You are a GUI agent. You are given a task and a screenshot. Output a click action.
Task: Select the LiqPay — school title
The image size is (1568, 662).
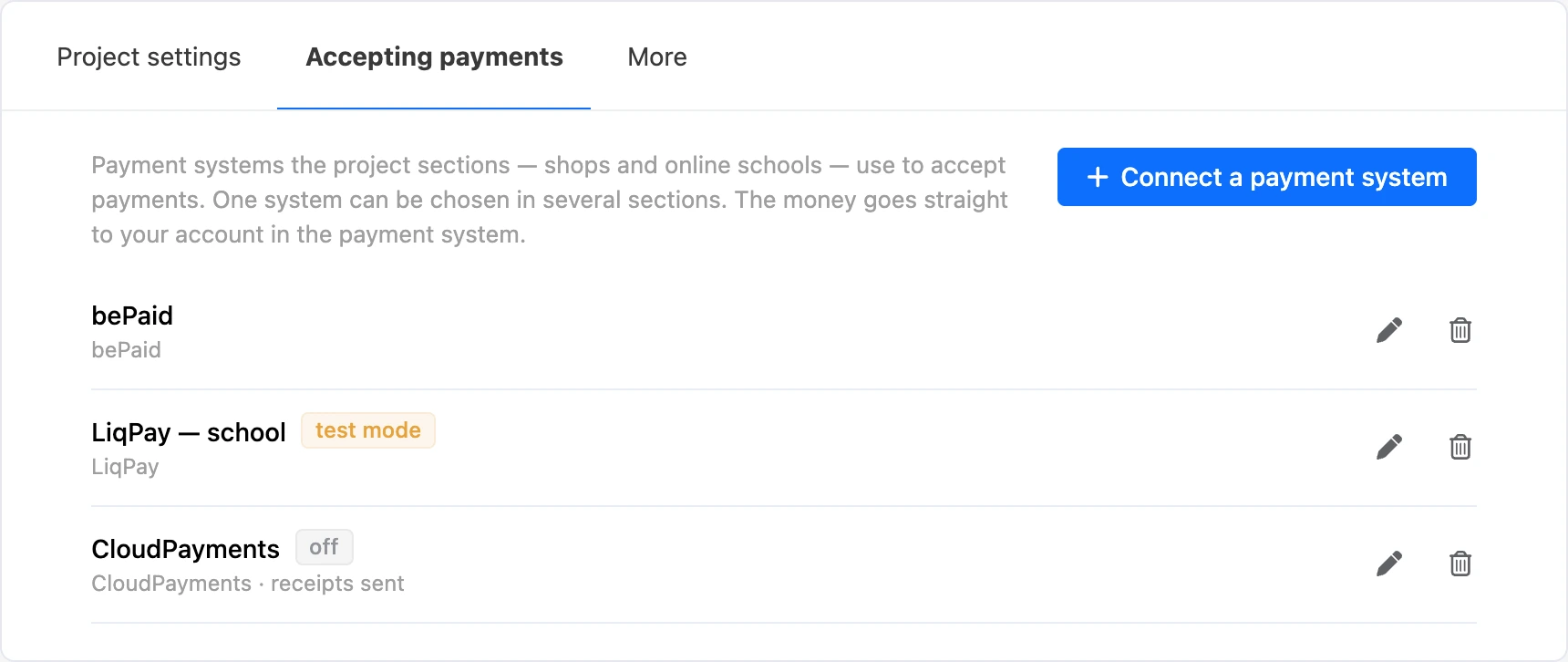(x=189, y=432)
